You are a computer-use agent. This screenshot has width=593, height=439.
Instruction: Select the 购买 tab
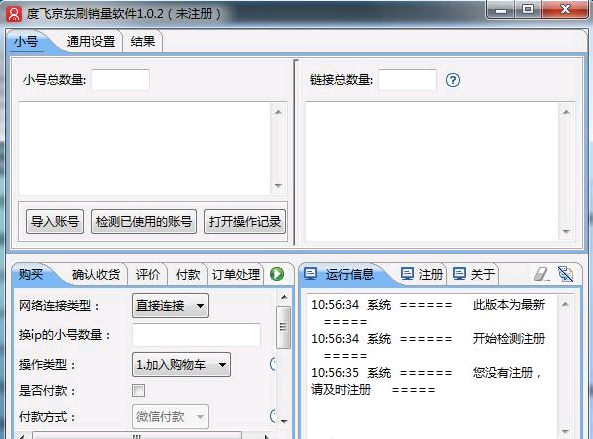tap(31, 274)
